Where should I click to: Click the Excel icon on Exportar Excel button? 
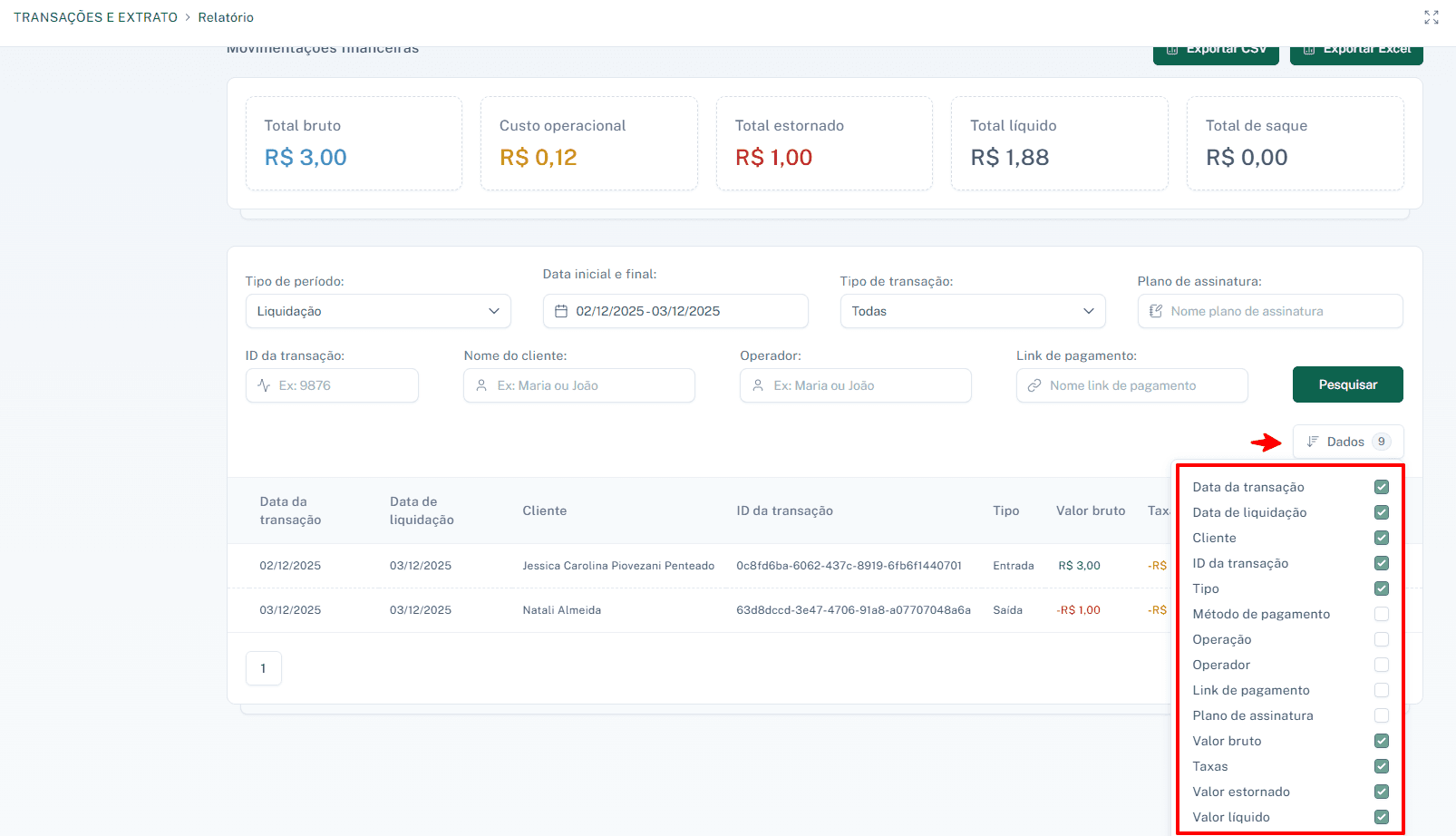coord(1309,49)
